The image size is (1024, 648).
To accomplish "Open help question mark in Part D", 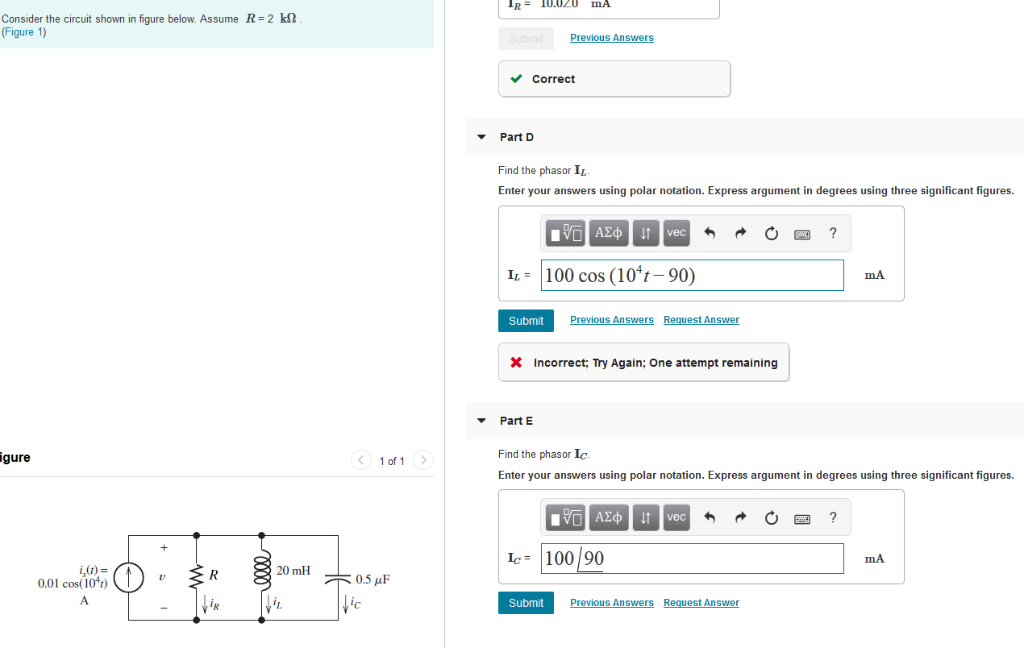I will pos(833,233).
